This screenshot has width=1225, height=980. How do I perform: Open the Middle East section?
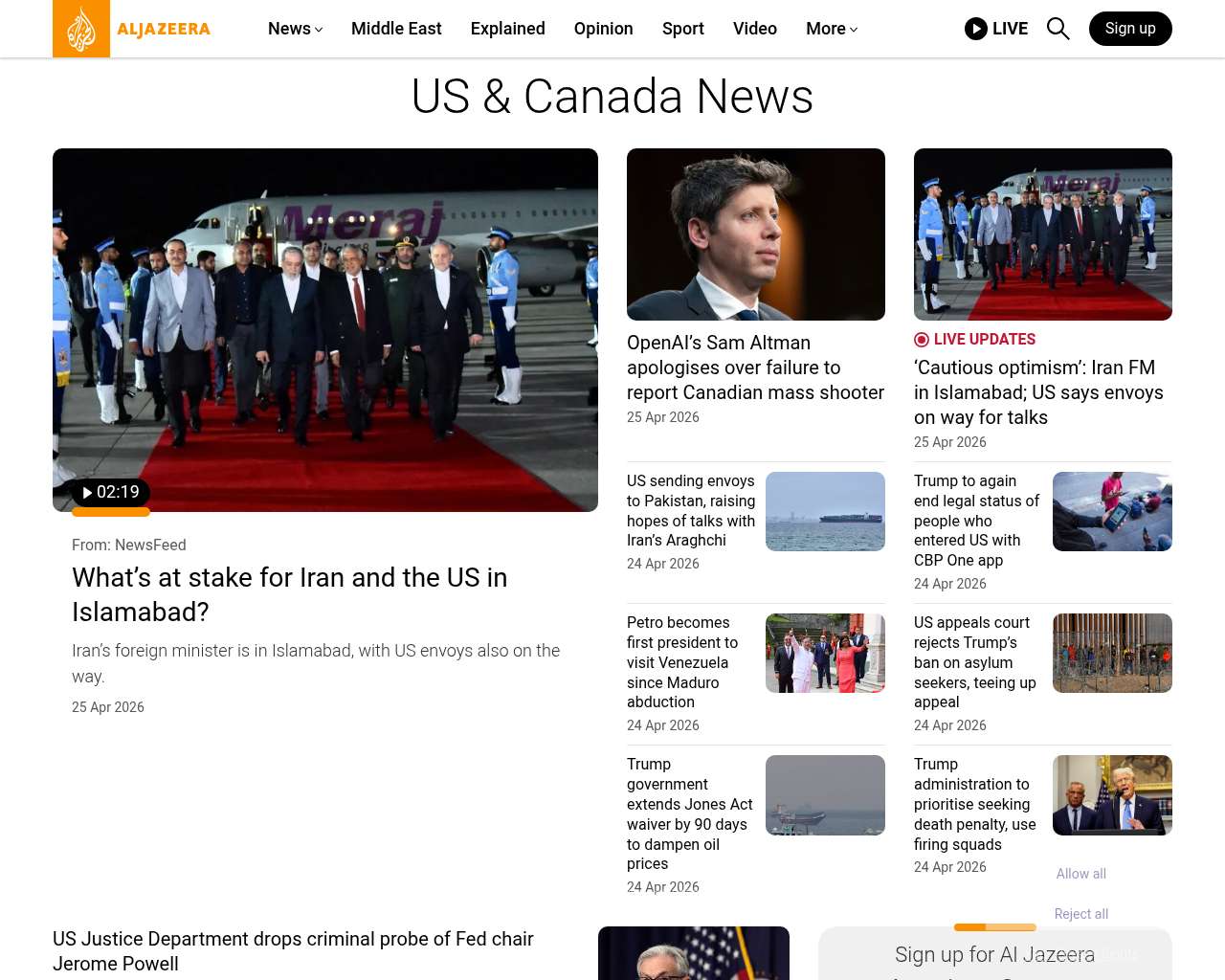[396, 29]
